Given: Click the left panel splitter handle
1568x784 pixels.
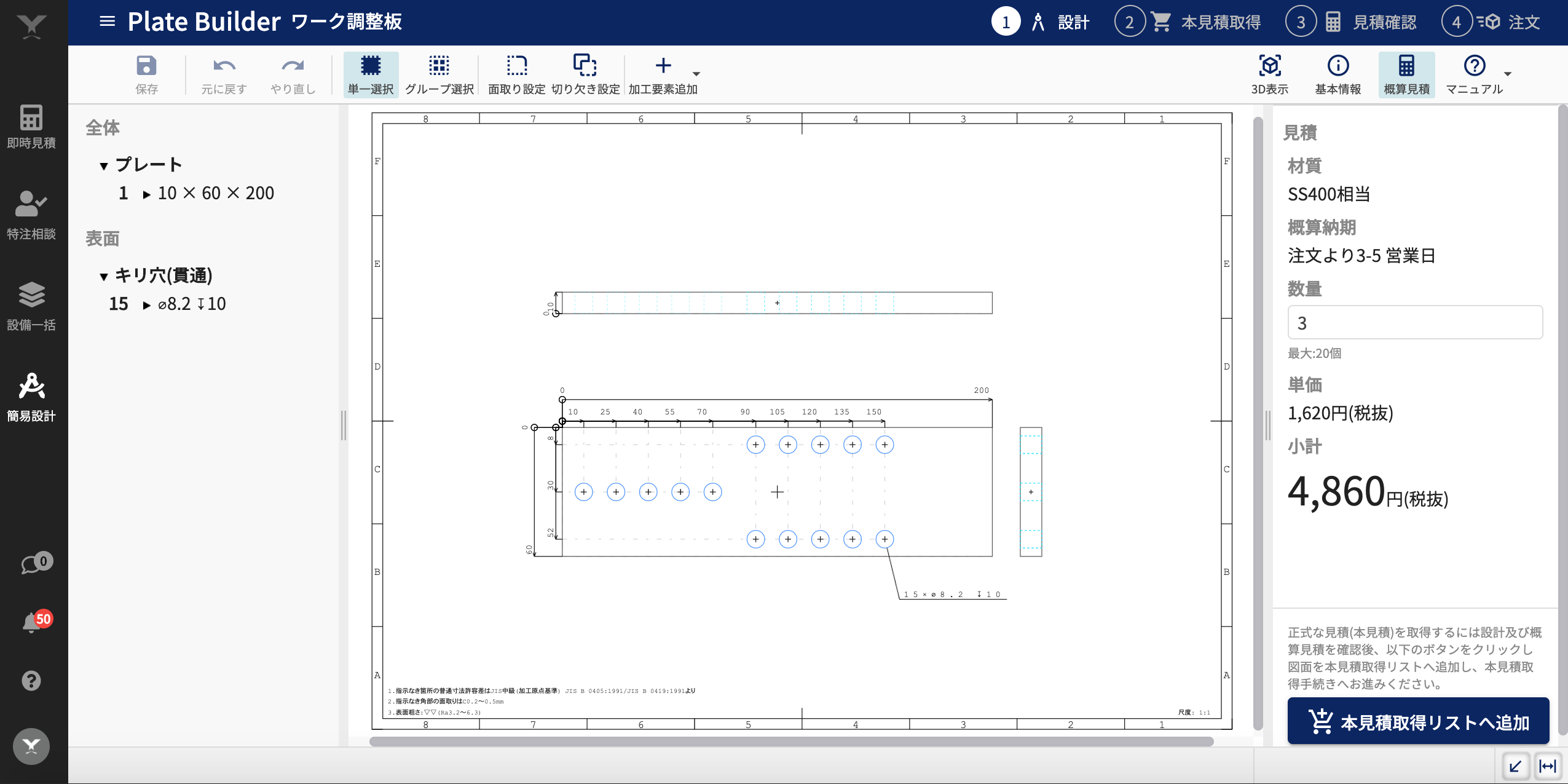Looking at the screenshot, I should tap(344, 426).
